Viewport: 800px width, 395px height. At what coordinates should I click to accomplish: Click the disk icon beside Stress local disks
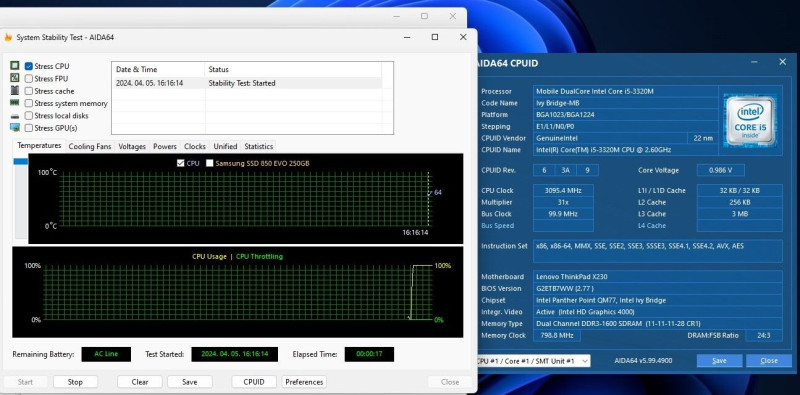(15, 116)
